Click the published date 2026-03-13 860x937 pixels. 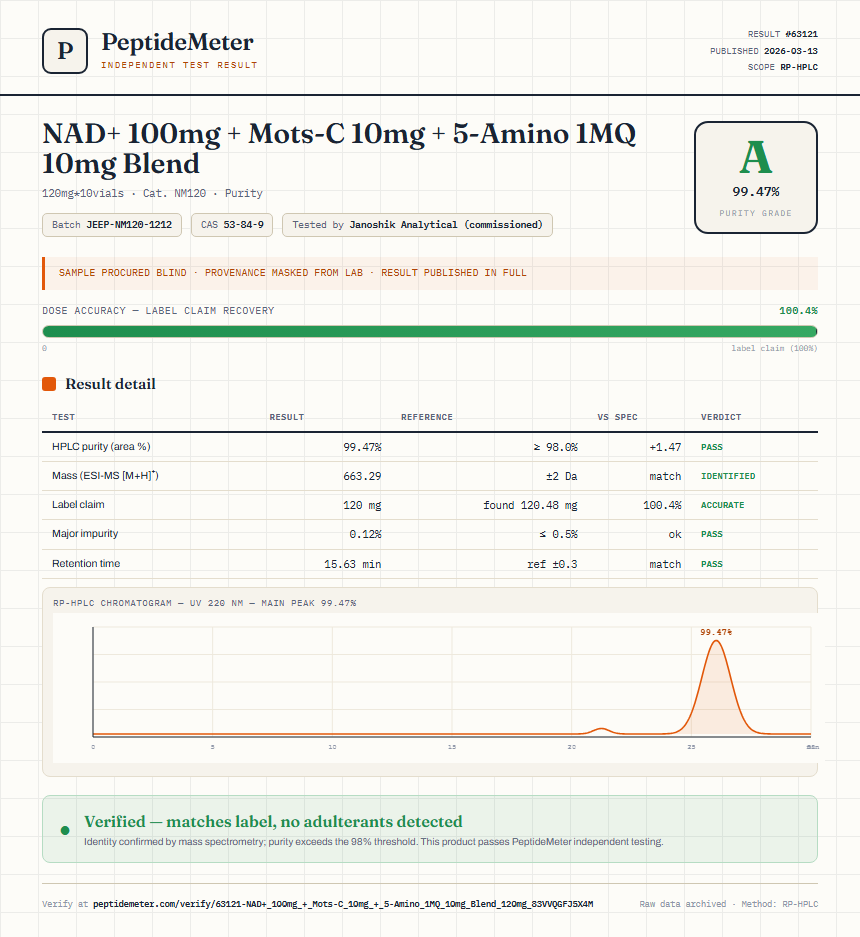point(791,51)
